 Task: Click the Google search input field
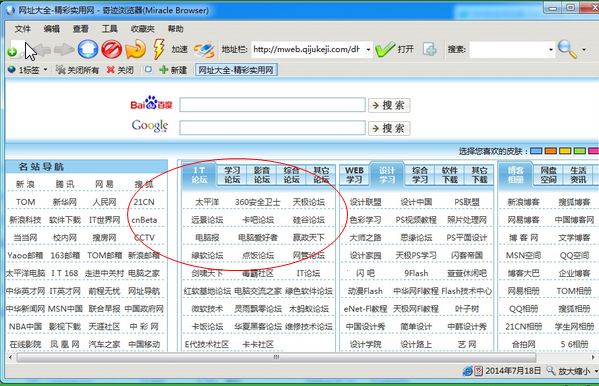(x=272, y=128)
